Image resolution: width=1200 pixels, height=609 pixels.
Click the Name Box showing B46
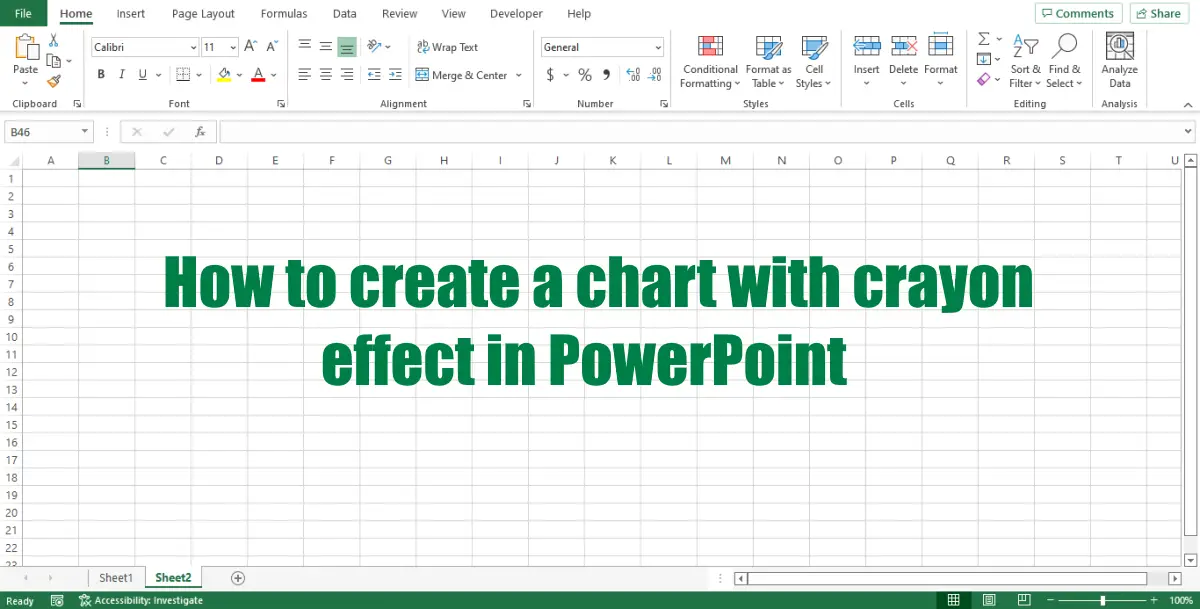coord(49,131)
